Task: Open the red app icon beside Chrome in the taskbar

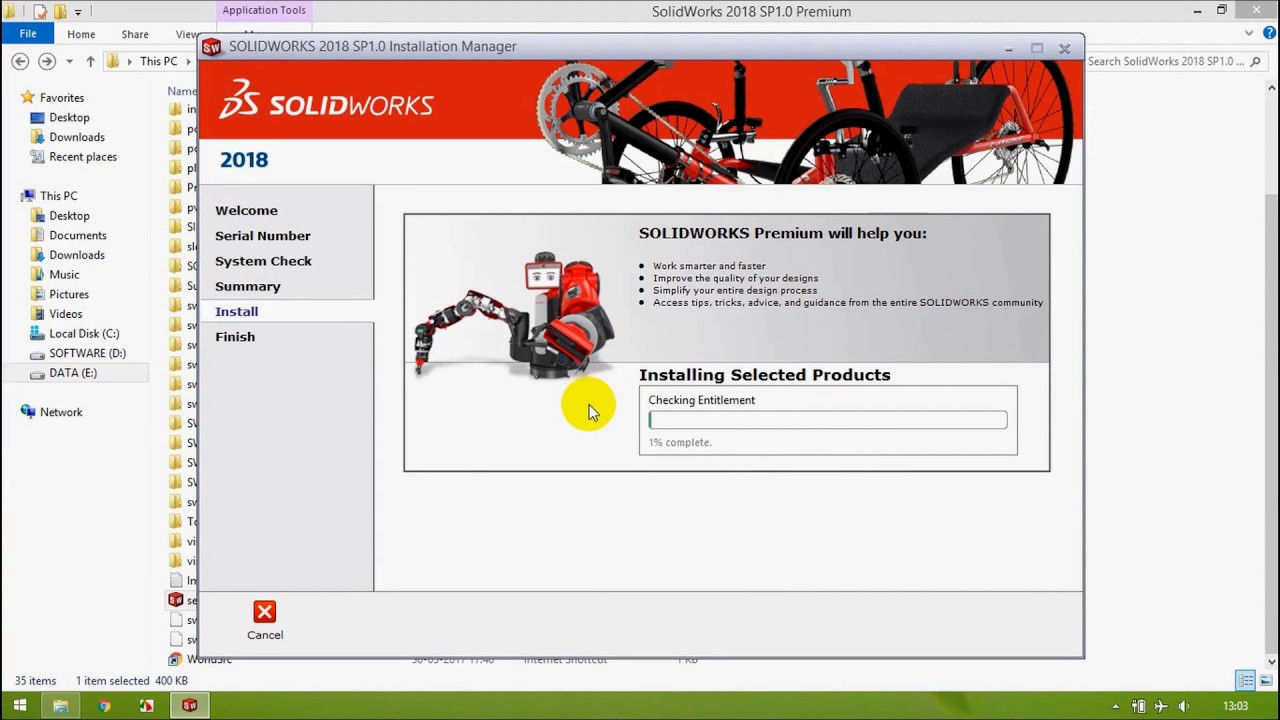Action: [x=147, y=706]
